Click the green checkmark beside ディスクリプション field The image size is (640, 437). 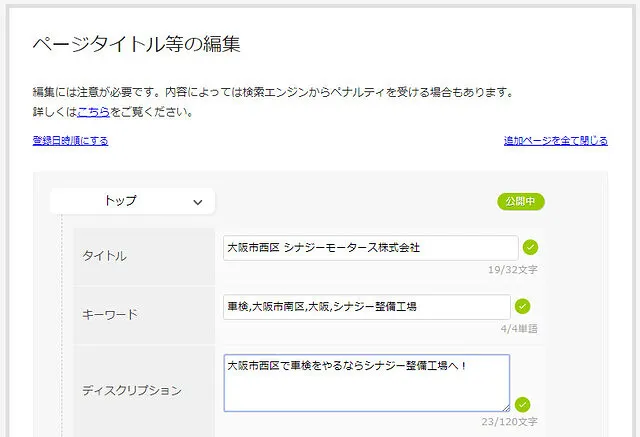point(522,404)
